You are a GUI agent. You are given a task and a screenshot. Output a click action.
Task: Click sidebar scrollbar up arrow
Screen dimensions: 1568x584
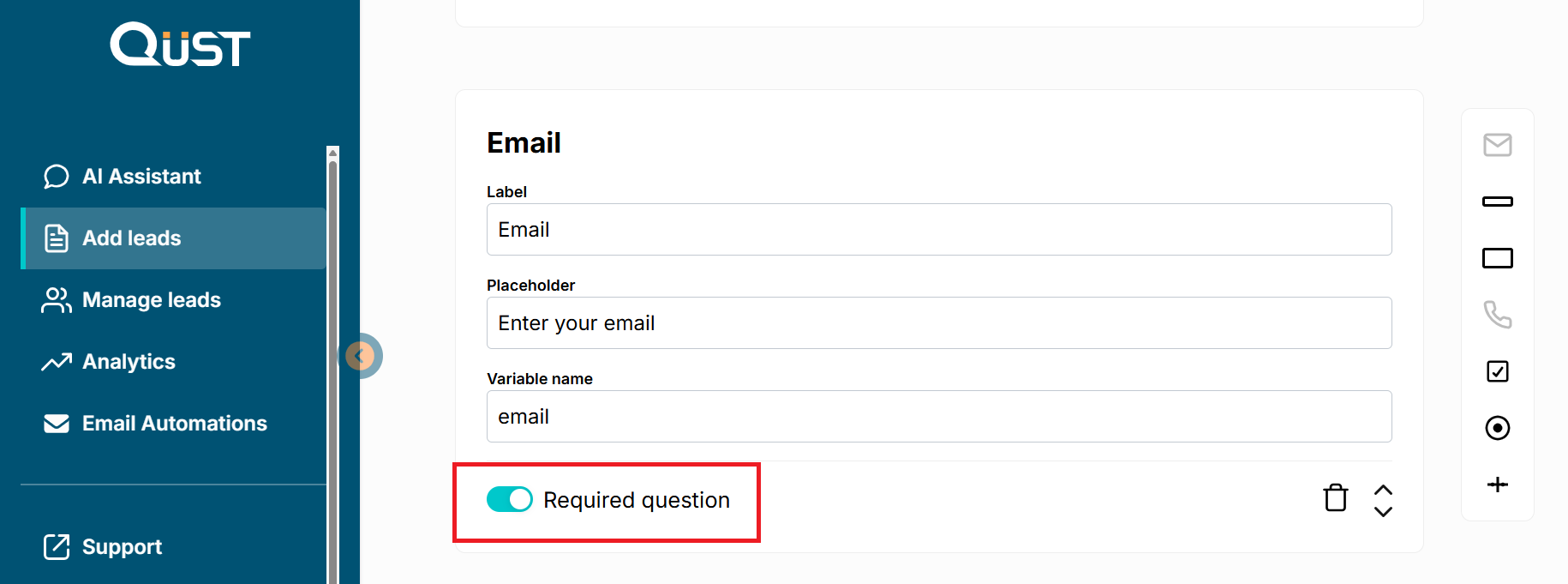(x=332, y=152)
